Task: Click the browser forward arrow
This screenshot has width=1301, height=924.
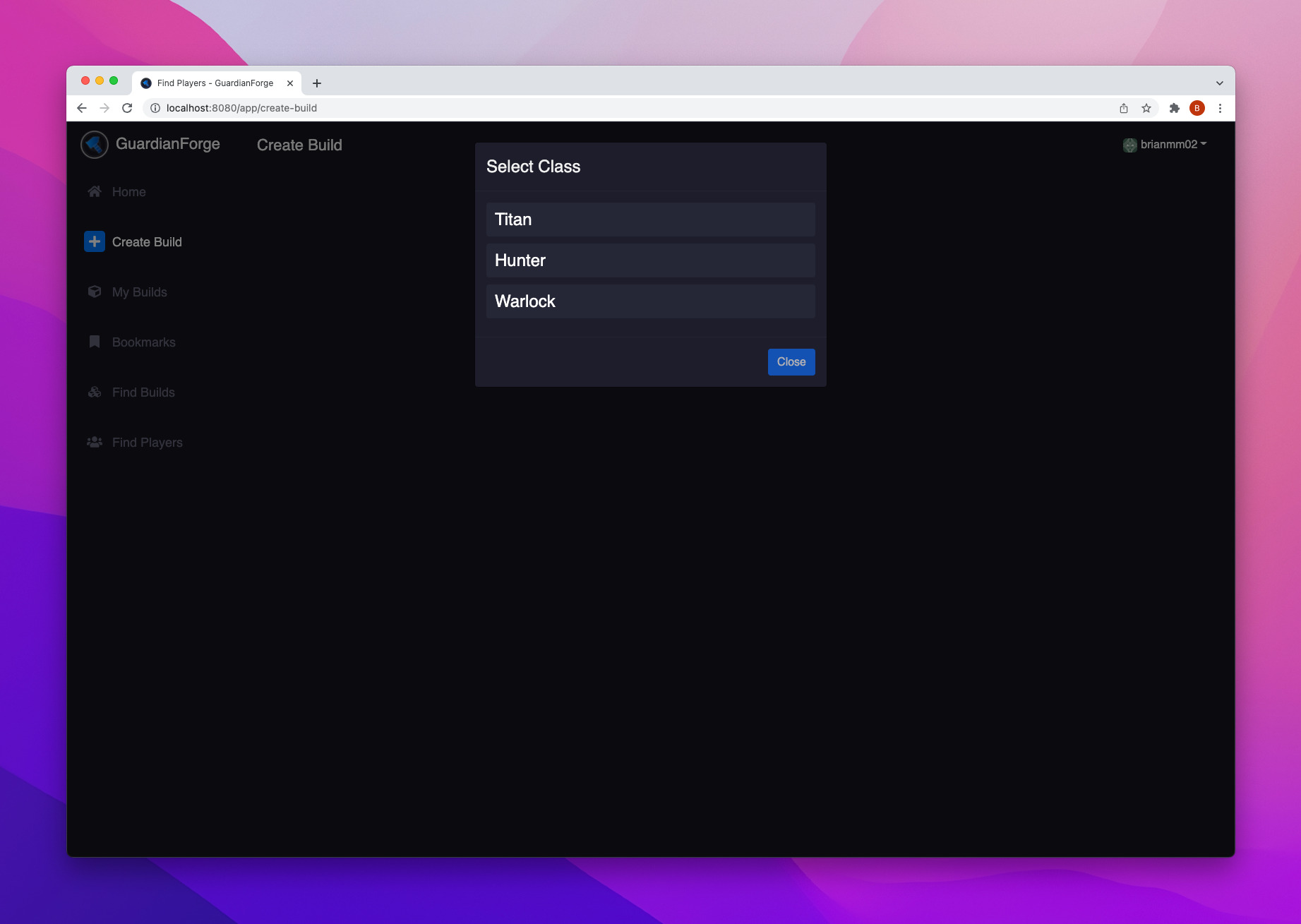Action: click(104, 108)
